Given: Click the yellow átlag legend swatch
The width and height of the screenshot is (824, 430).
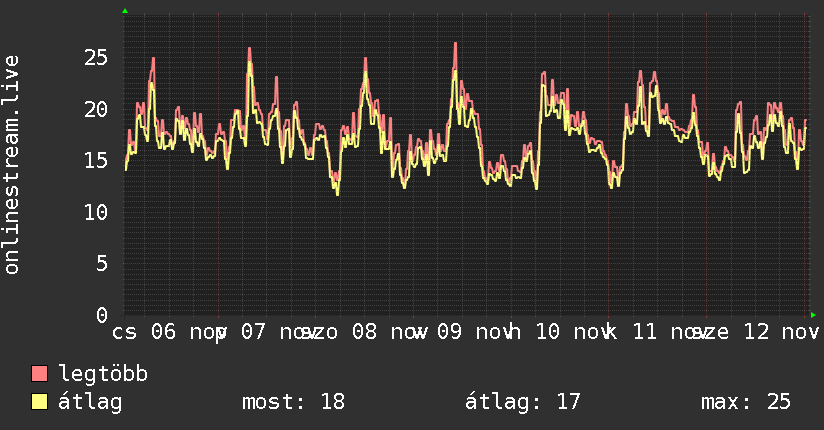Looking at the screenshot, I should [39, 402].
